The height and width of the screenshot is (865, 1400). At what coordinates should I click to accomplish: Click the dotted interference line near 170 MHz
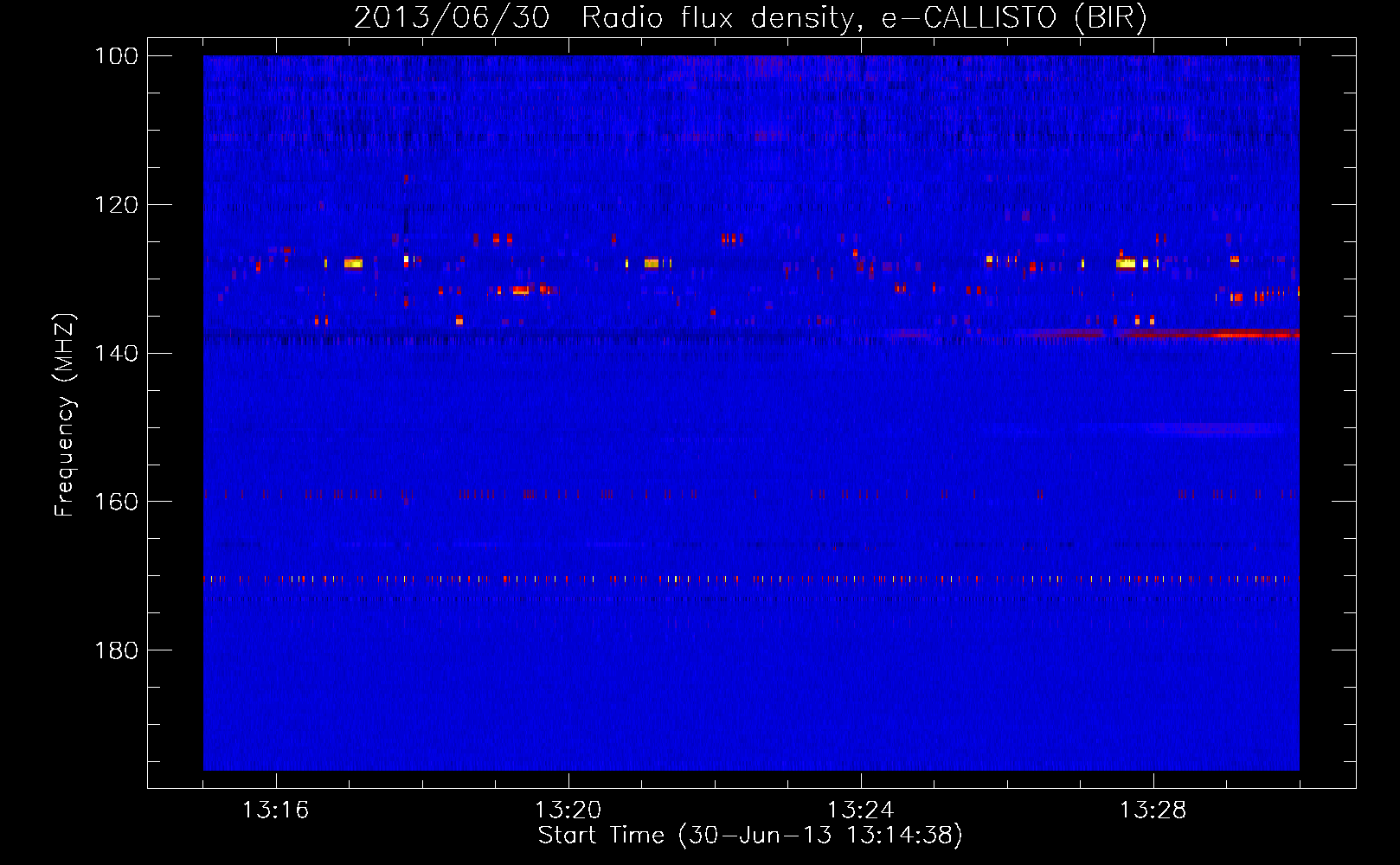pos(751,580)
